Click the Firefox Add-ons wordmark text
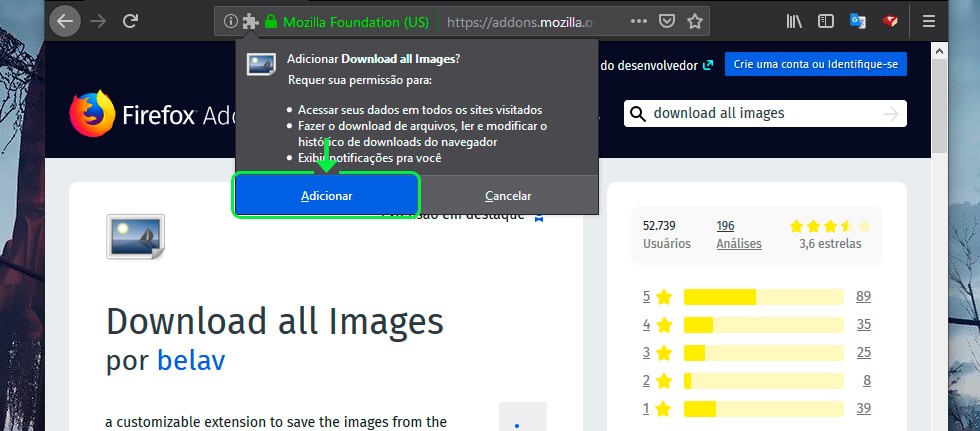The width and height of the screenshot is (980, 431). tap(179, 115)
